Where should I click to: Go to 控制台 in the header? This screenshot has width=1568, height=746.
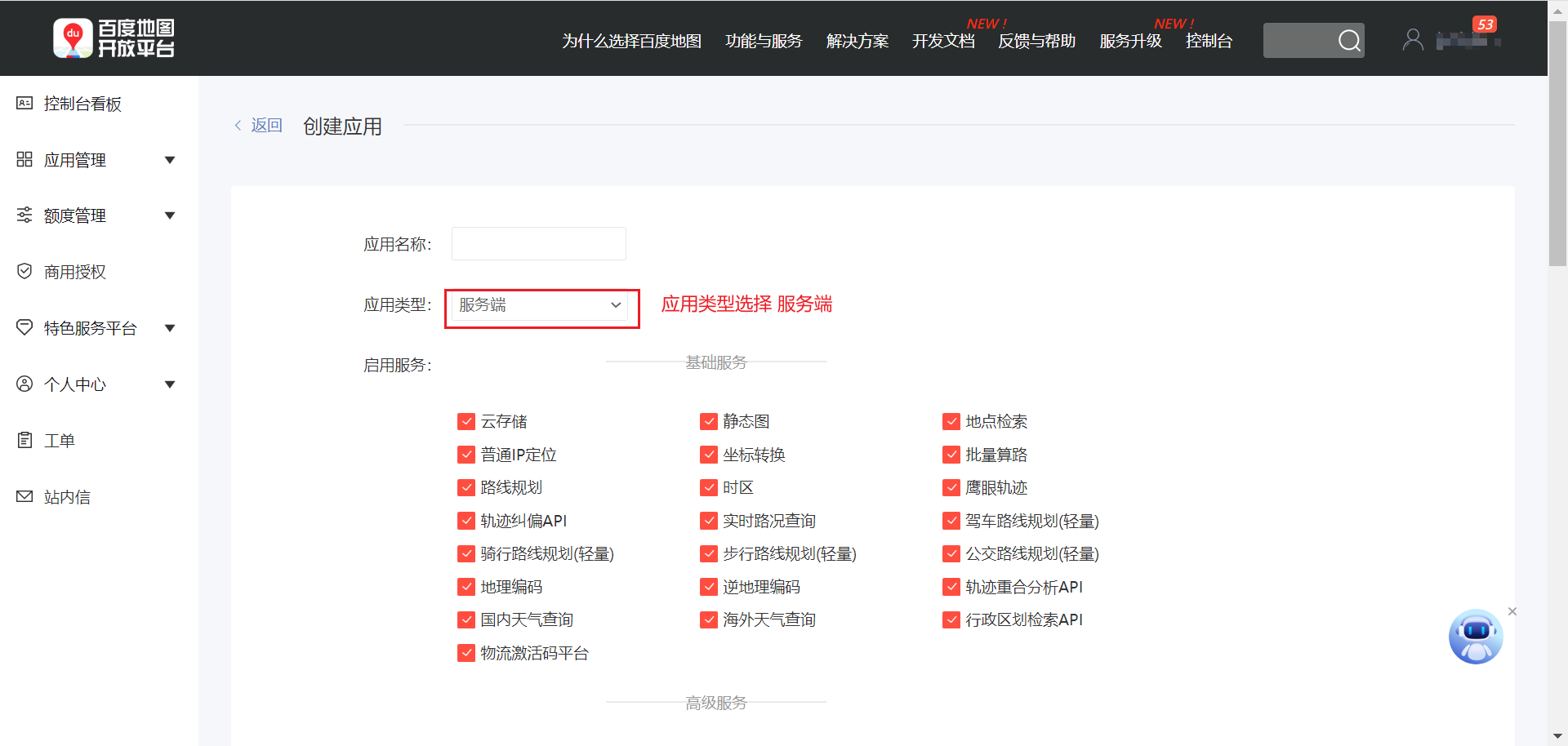(x=1209, y=41)
